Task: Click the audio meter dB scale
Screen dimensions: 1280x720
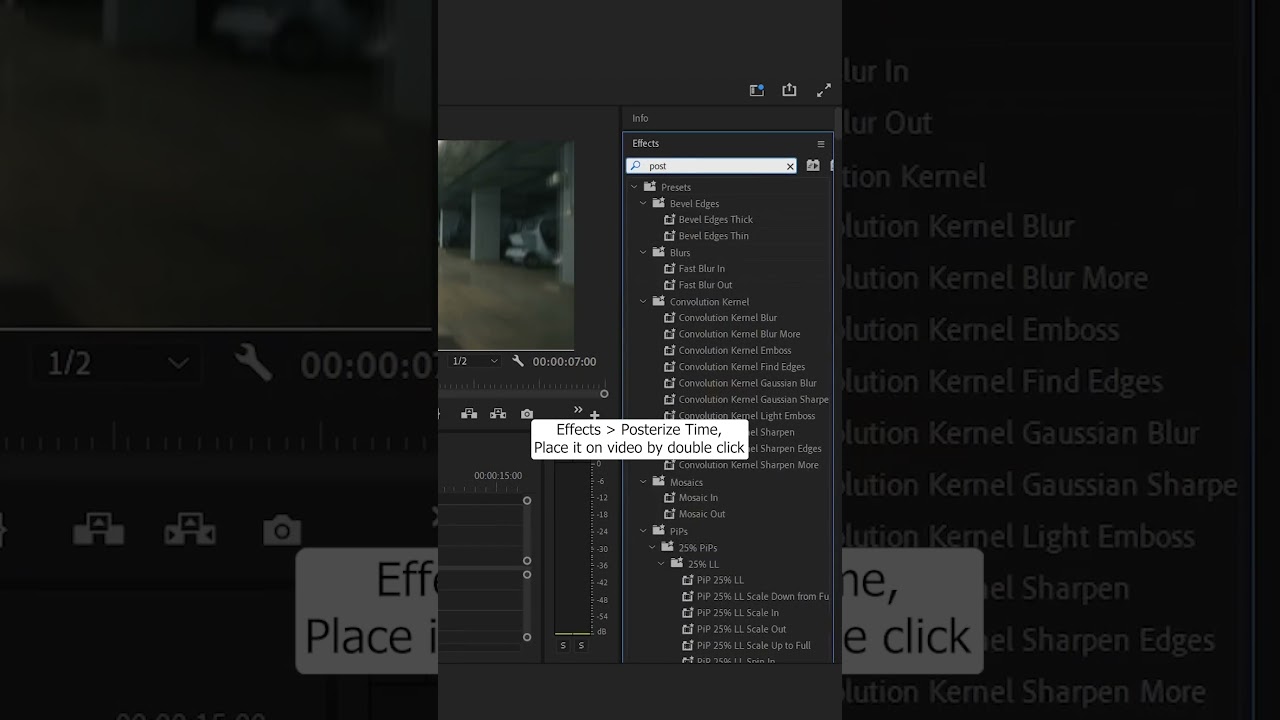Action: coord(601,550)
